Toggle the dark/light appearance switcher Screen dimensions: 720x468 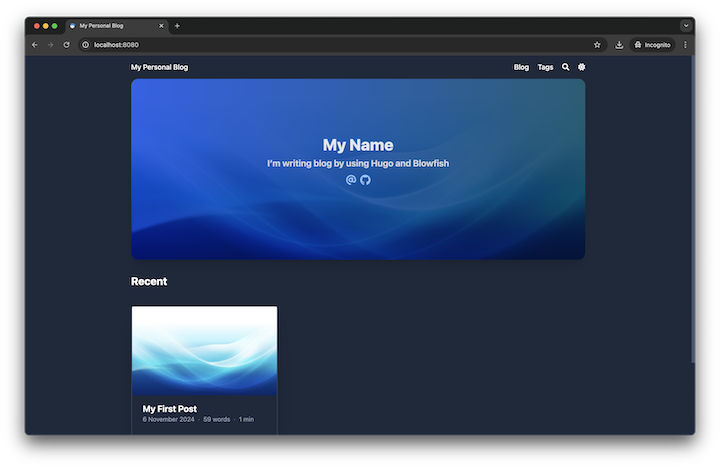tap(581, 67)
